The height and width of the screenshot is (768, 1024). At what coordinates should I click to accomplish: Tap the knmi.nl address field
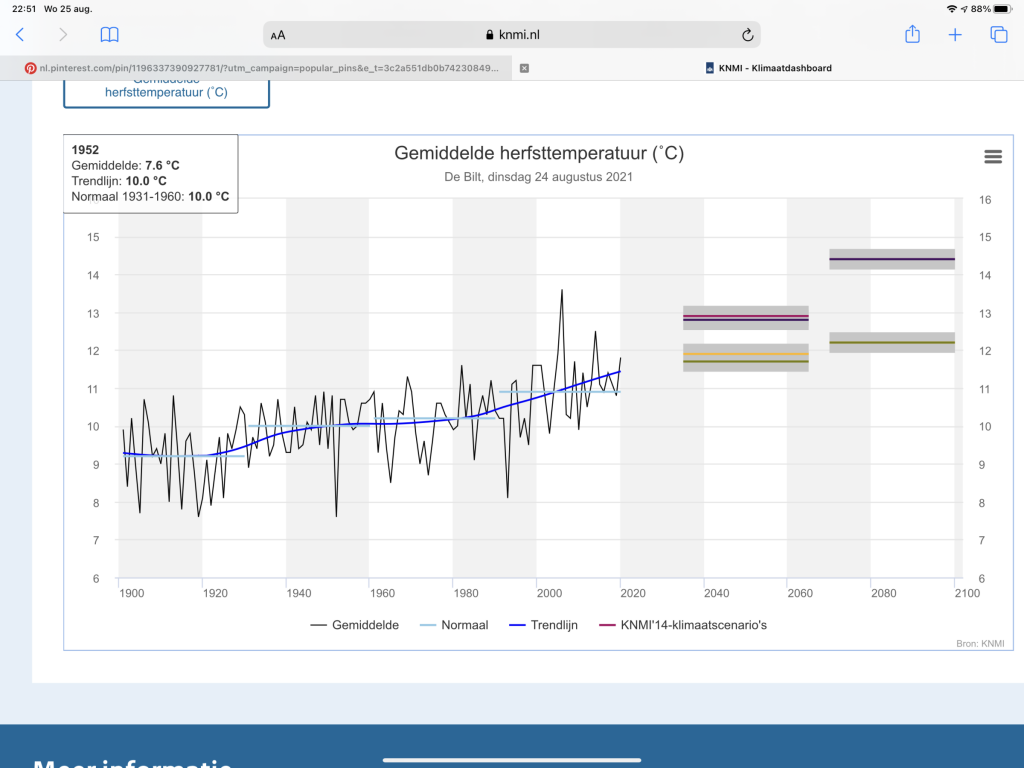(512, 35)
